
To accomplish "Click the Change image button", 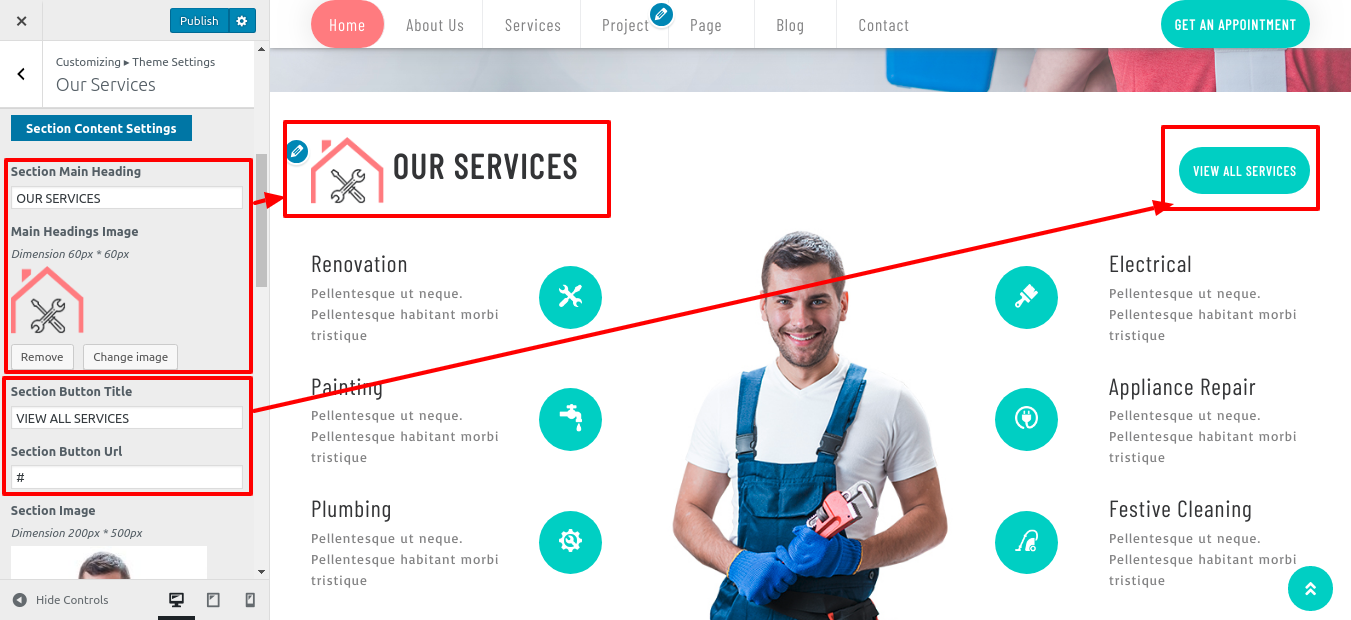I will pos(131,357).
